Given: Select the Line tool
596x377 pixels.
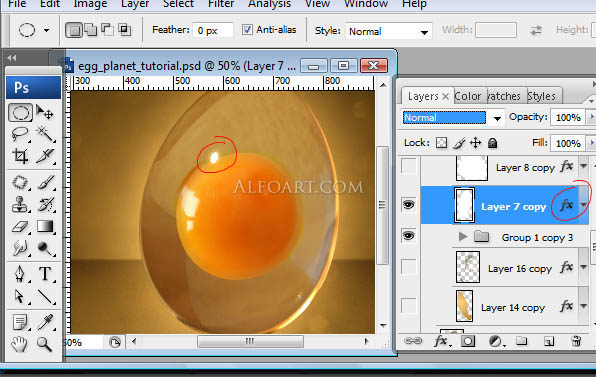Looking at the screenshot, I should 45,297.
